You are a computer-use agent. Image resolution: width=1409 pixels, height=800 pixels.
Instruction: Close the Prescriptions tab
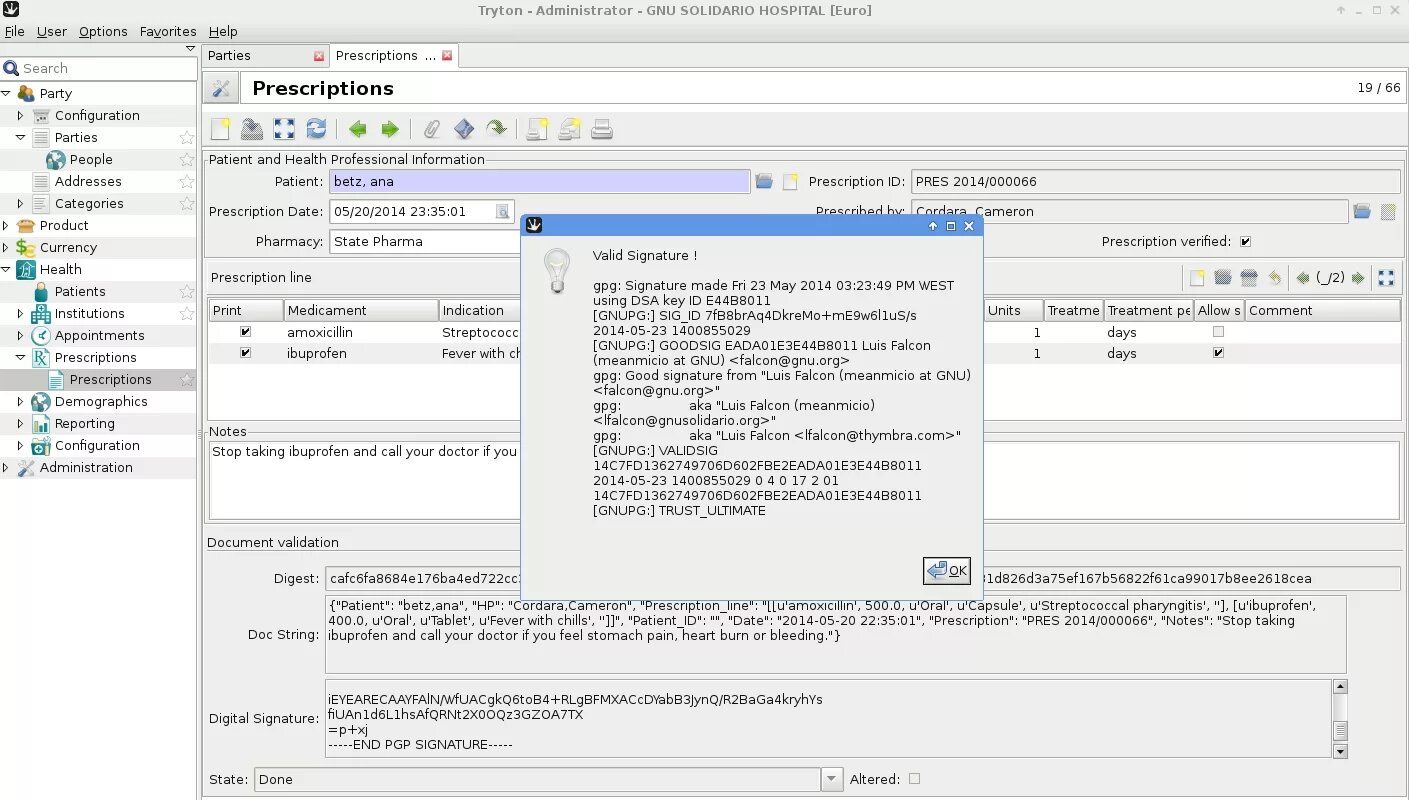pos(447,55)
